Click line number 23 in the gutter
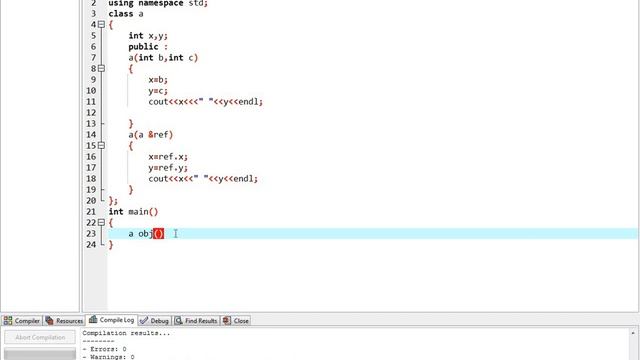The image size is (640, 360). (91, 233)
